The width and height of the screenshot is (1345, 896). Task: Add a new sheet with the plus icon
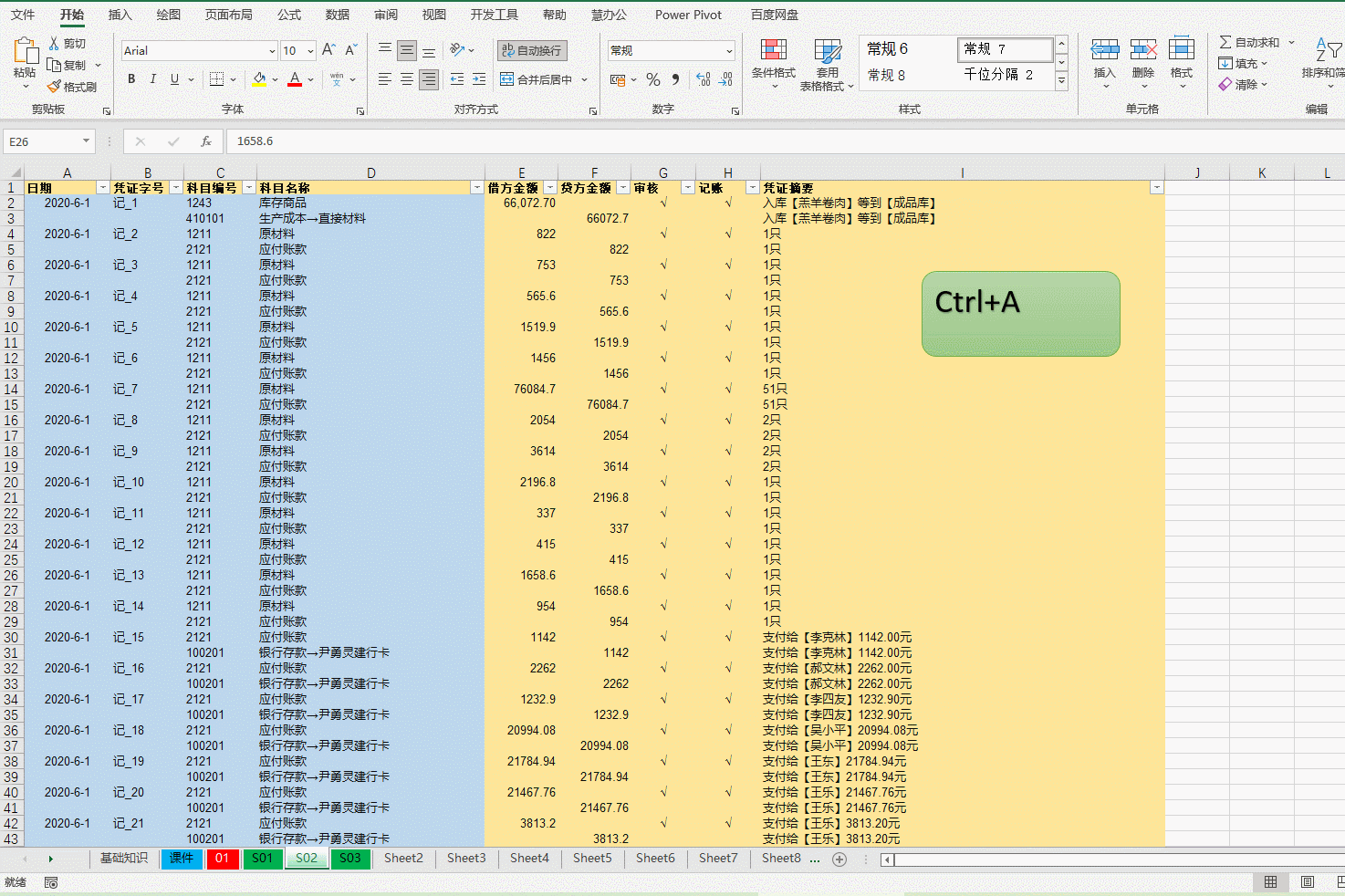pos(839,859)
